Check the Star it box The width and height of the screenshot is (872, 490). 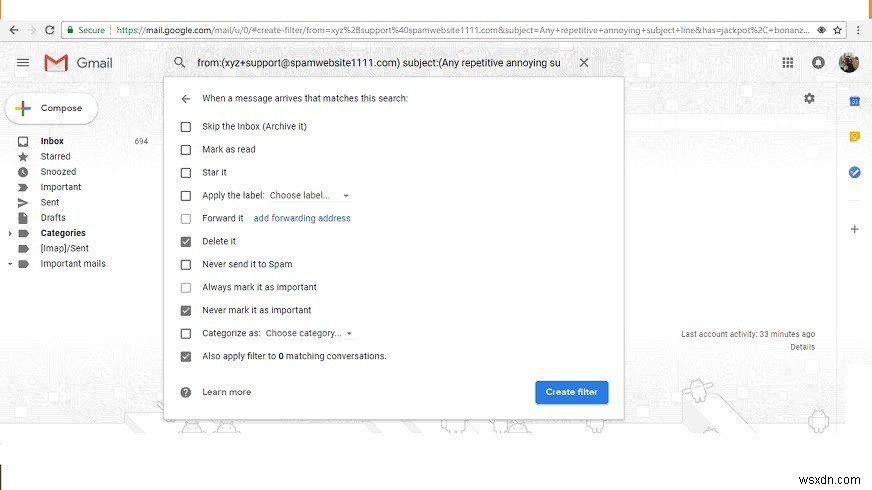pyautogui.click(x=186, y=173)
